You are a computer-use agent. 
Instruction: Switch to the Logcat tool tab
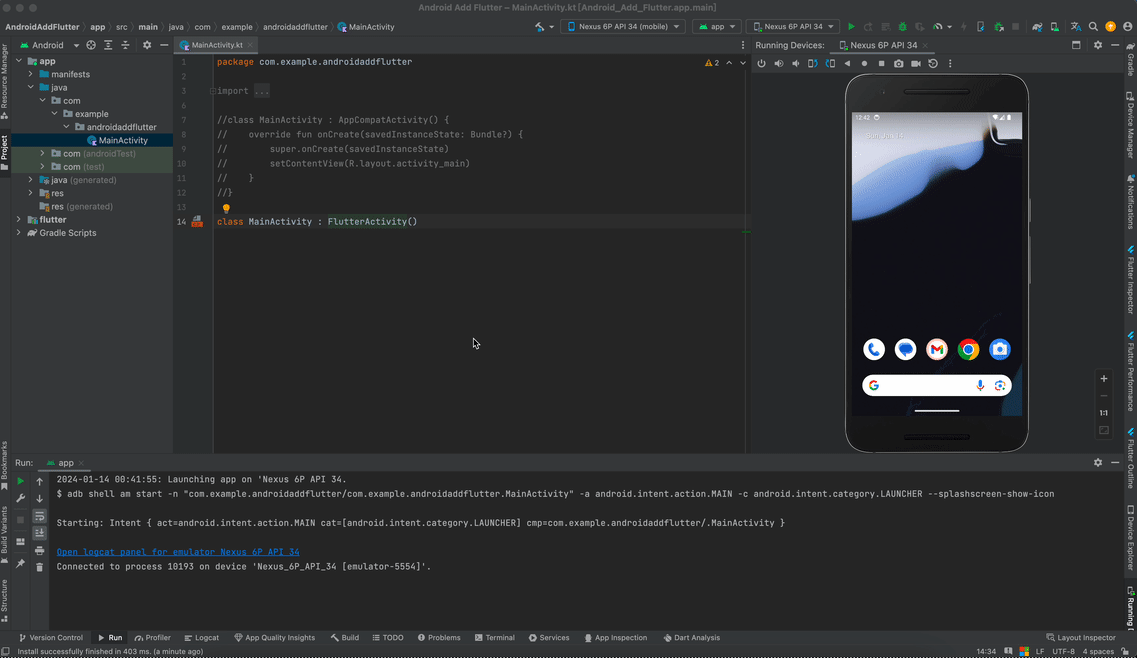pyautogui.click(x=201, y=638)
